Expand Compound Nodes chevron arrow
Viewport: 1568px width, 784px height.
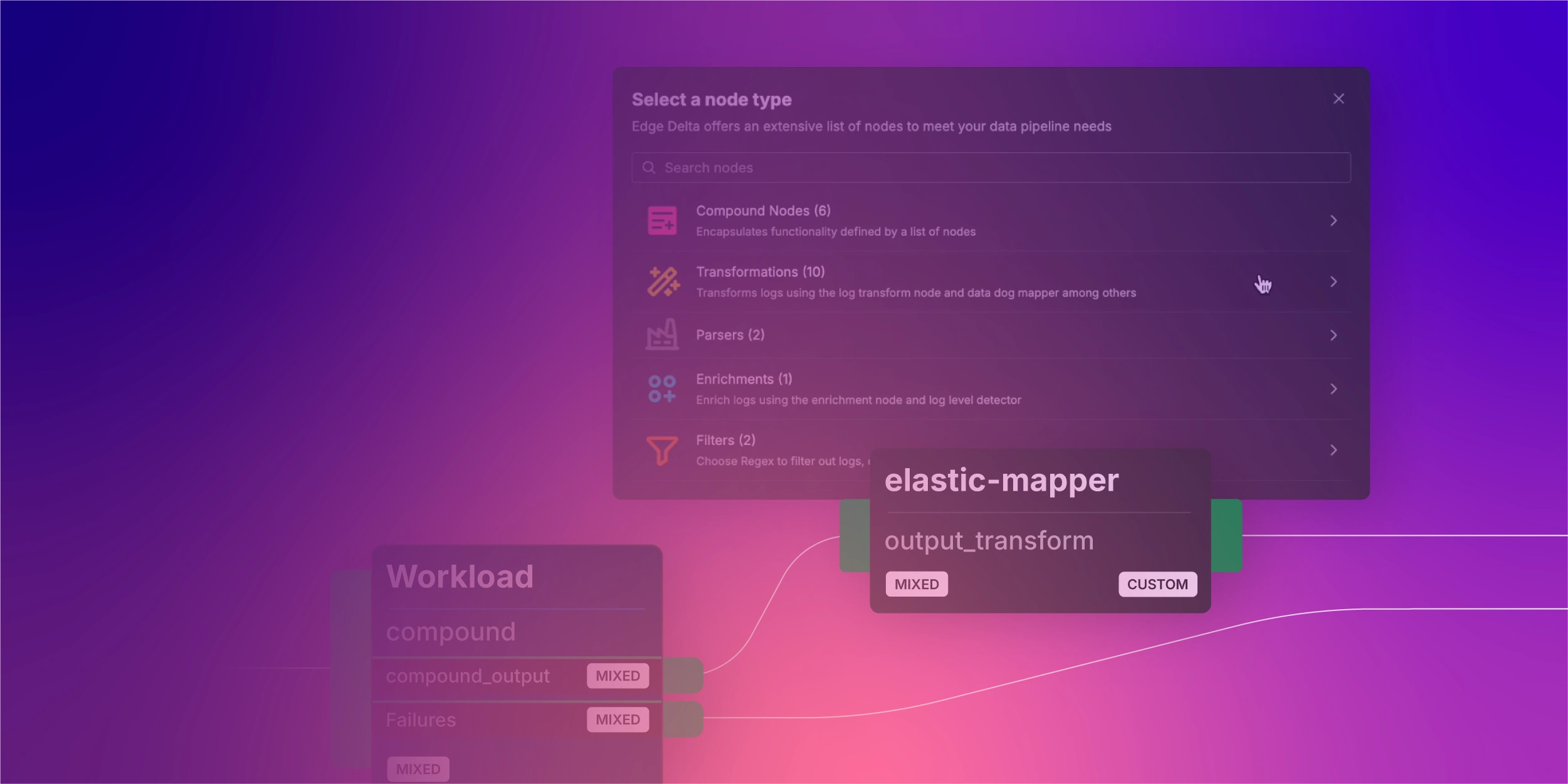coord(1334,221)
